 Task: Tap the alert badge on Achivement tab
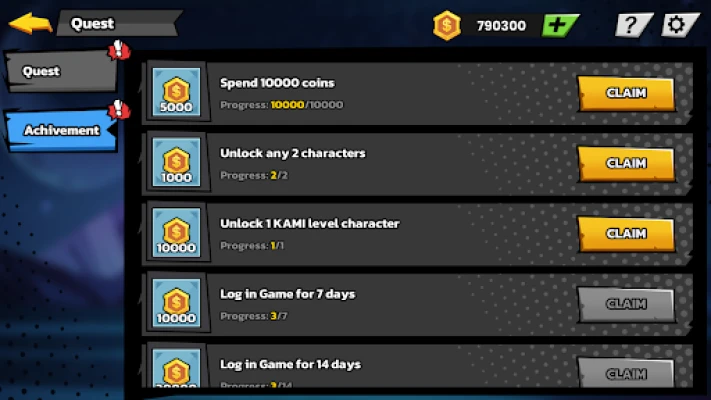coord(119,109)
